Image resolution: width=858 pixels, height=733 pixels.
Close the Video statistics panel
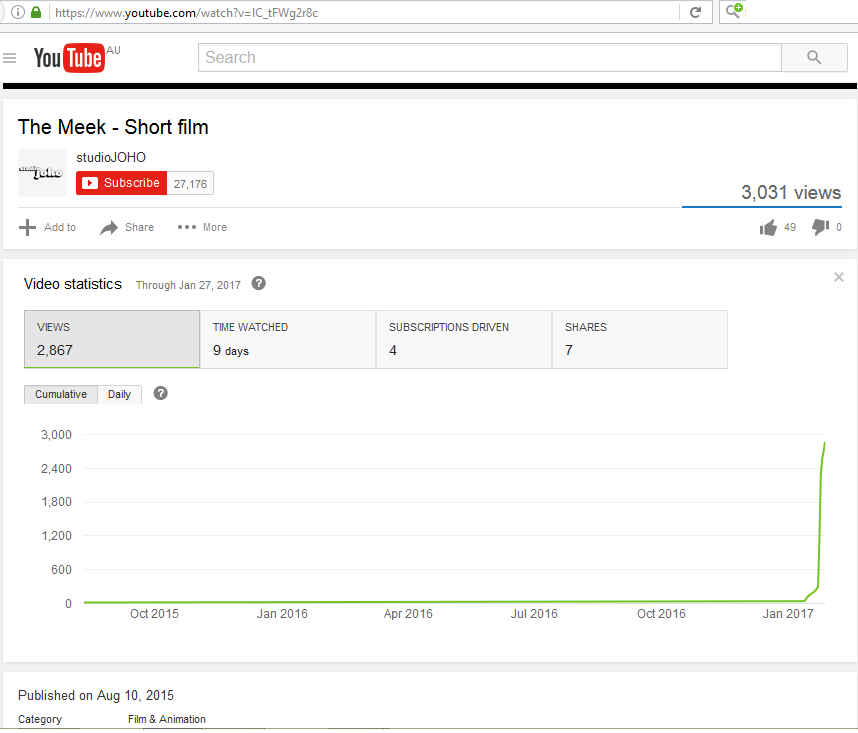point(838,277)
